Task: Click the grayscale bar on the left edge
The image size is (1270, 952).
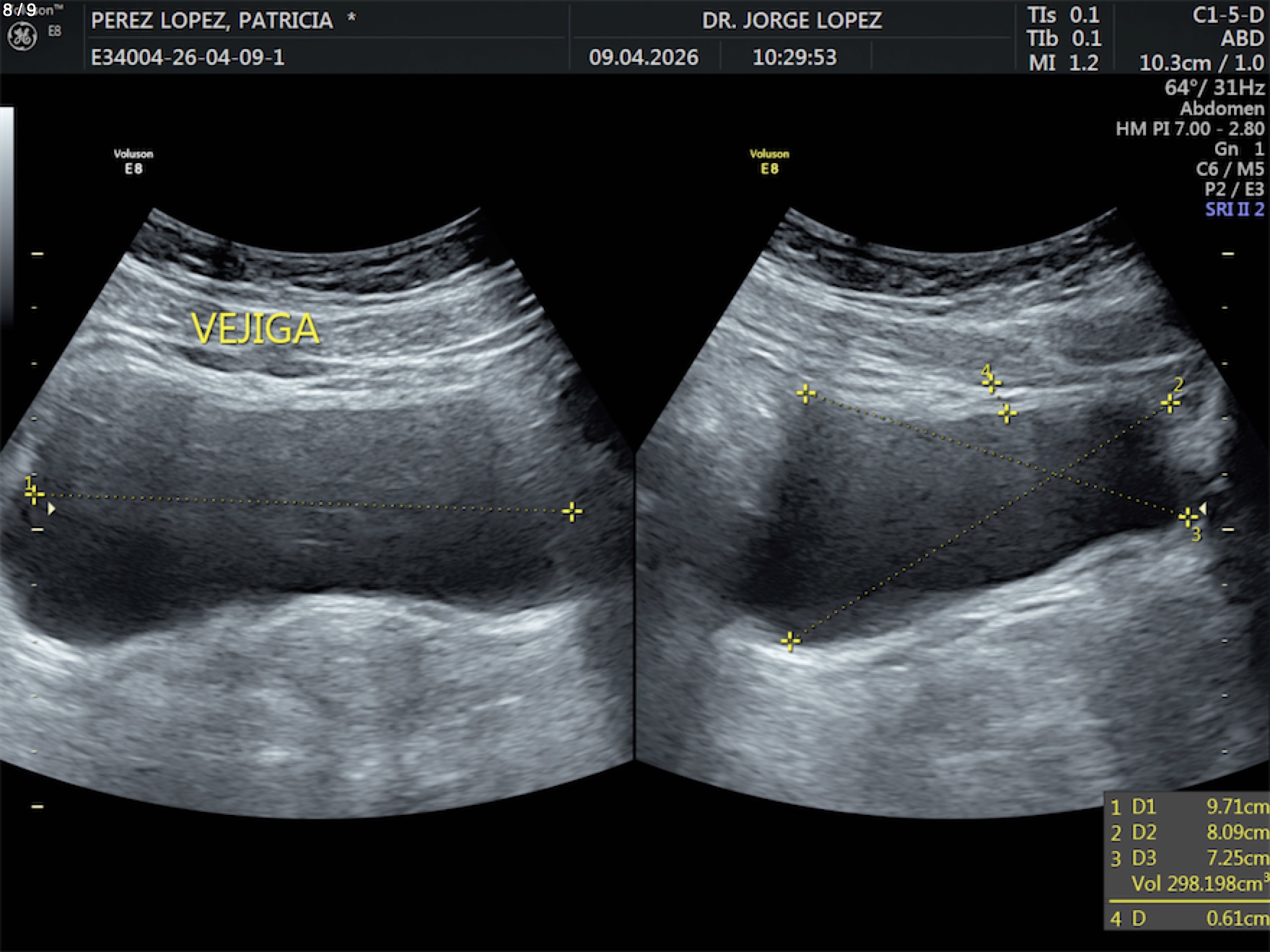Action: click(6, 216)
